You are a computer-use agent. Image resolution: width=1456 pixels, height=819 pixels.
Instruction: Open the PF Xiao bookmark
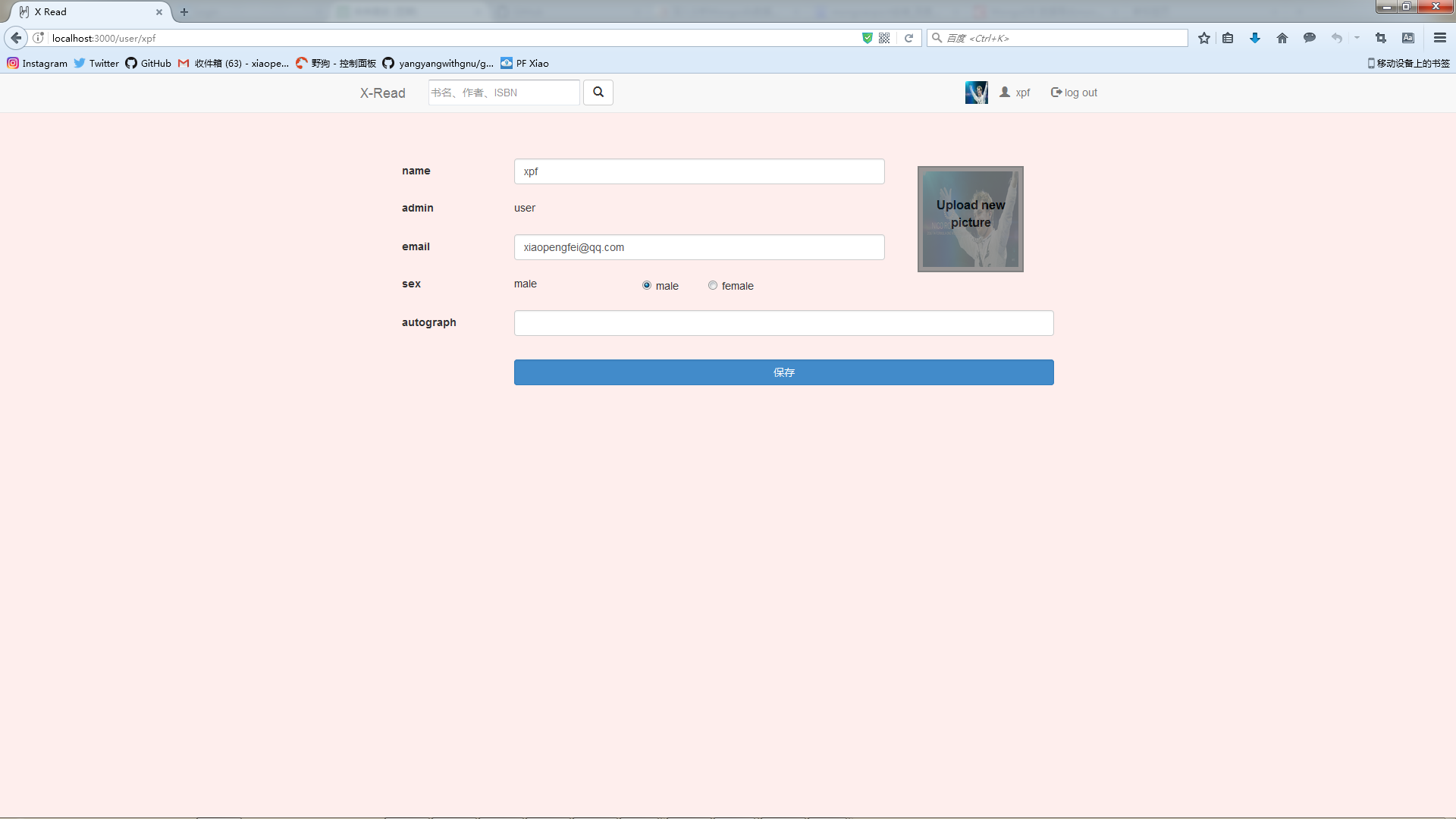pos(525,64)
